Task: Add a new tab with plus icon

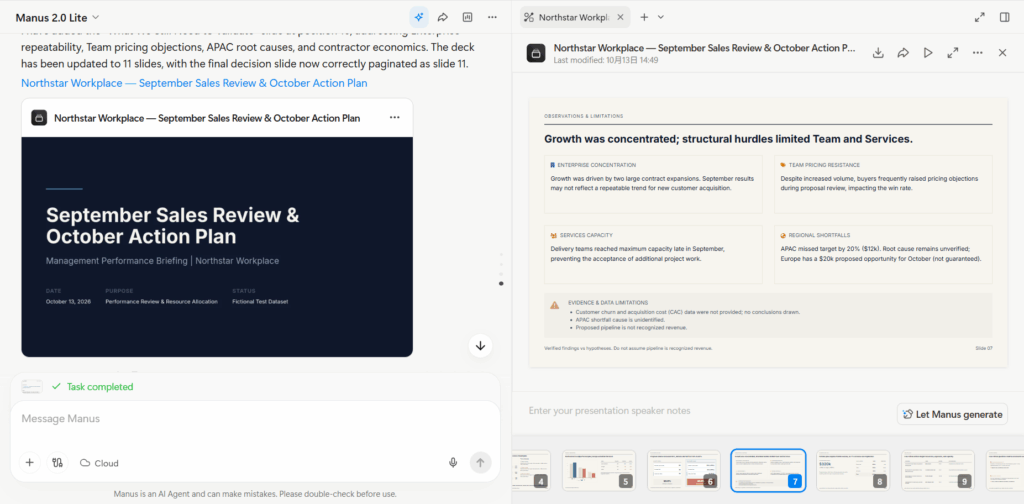Action: (x=644, y=18)
